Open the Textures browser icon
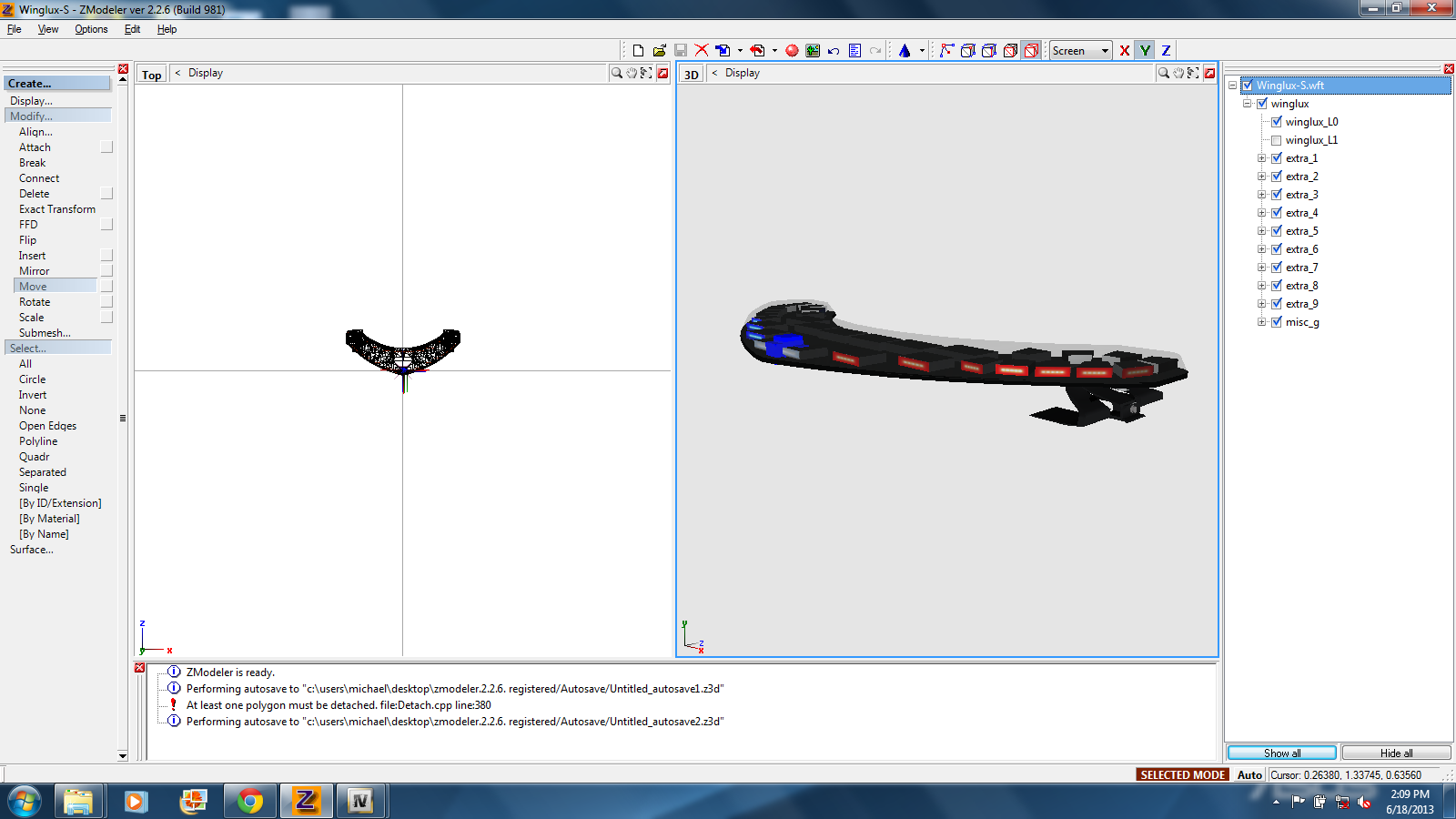The image size is (1456, 819). tap(813, 51)
